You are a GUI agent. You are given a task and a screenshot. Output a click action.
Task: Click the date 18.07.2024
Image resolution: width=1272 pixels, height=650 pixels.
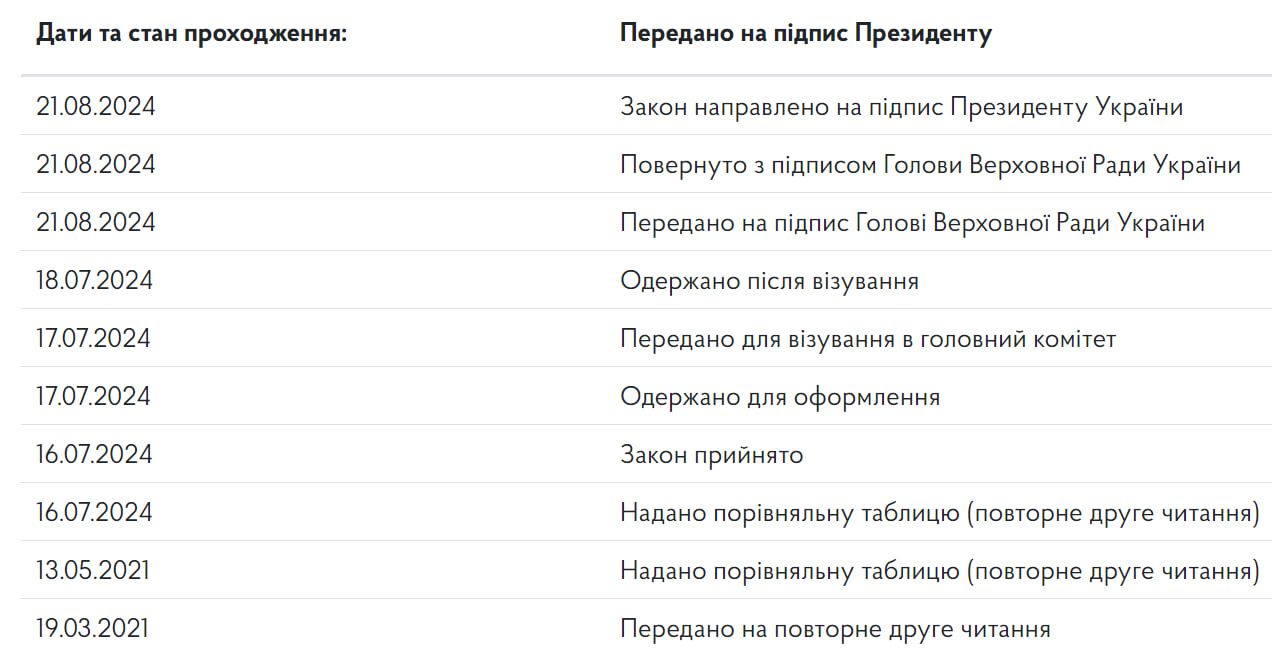[95, 280]
